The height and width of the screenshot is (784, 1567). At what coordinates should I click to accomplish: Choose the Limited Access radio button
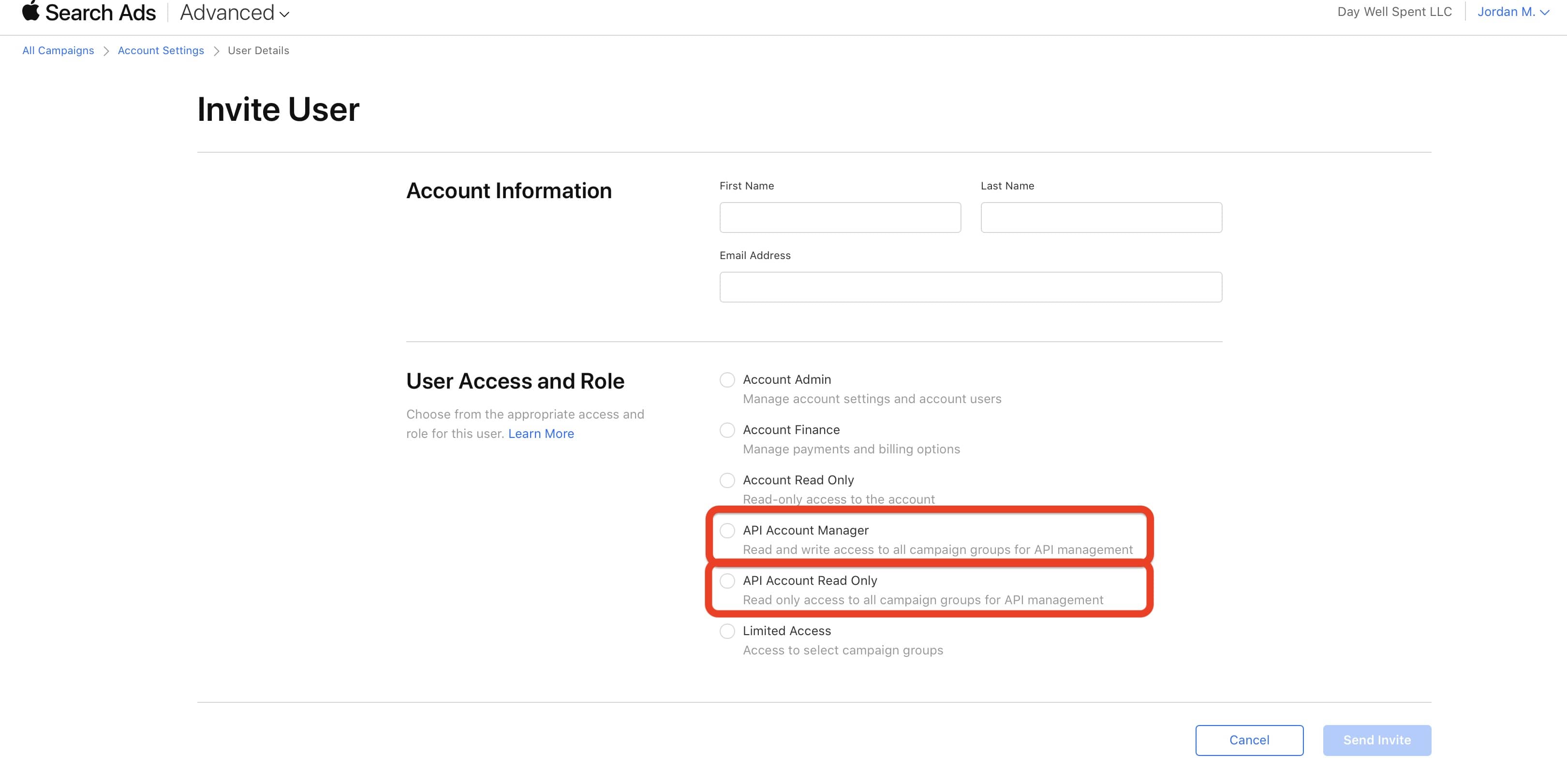727,631
